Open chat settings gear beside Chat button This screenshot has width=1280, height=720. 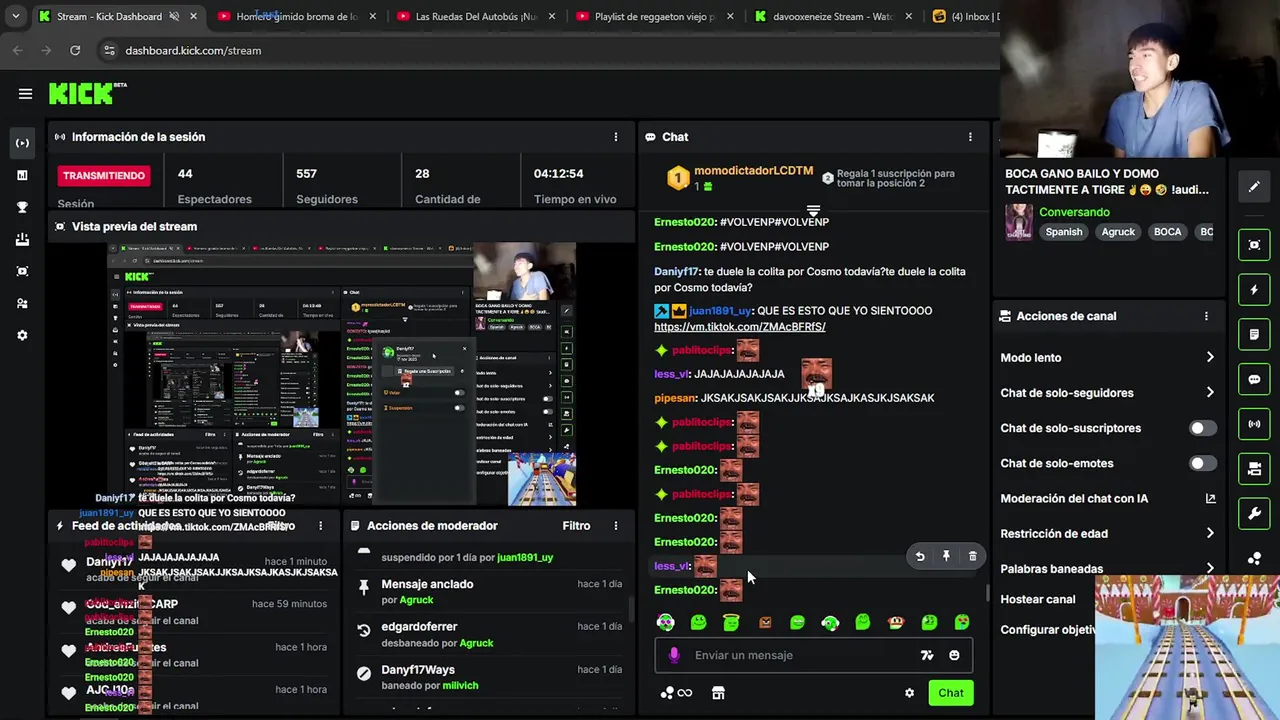tap(909, 693)
